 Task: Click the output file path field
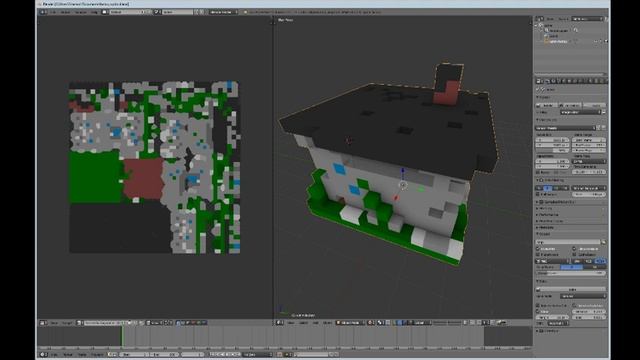click(x=568, y=242)
